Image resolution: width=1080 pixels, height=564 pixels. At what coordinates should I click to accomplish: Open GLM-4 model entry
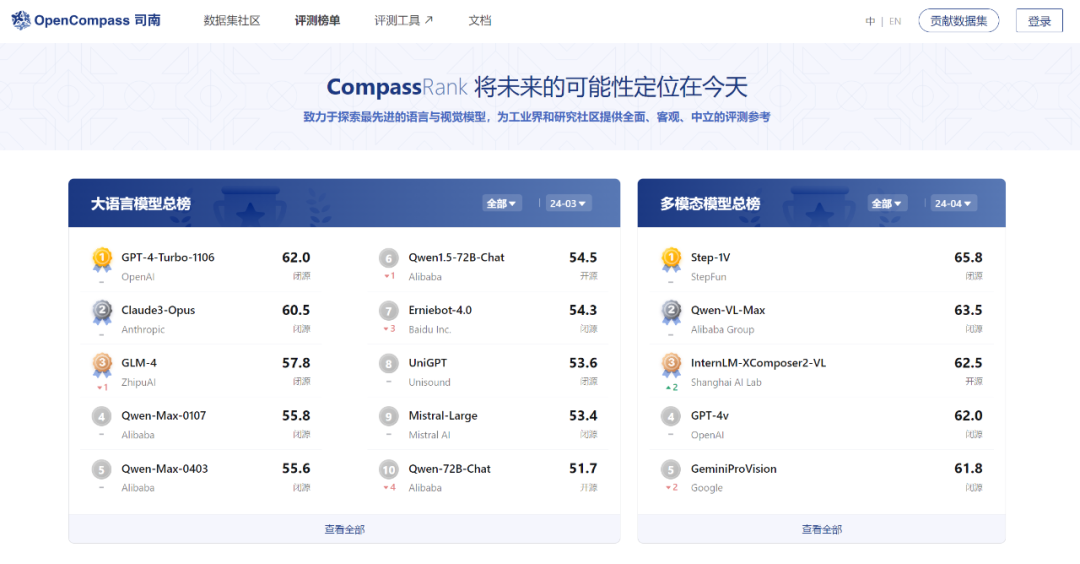(x=139, y=363)
